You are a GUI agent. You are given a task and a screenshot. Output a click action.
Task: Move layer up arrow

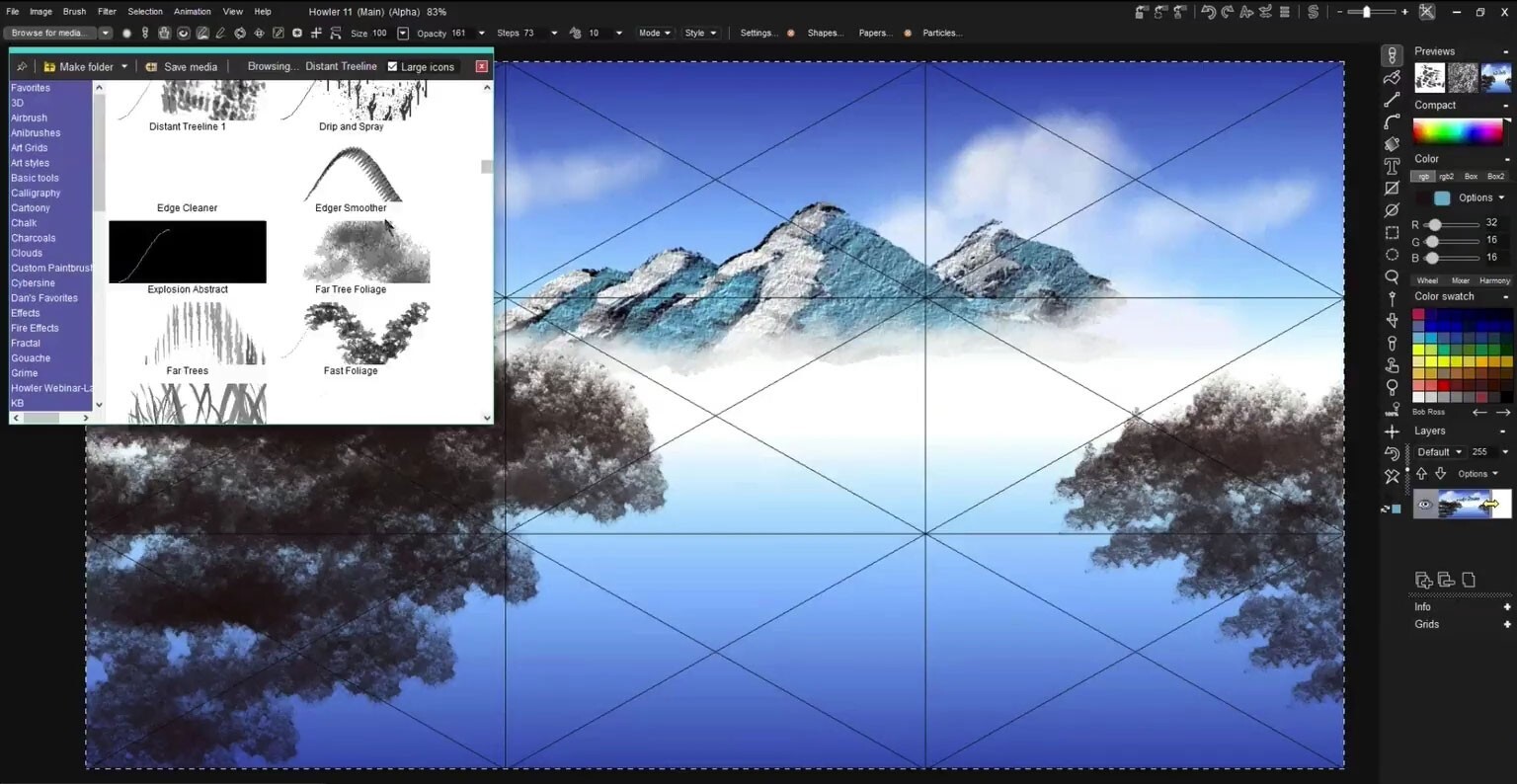click(x=1422, y=474)
